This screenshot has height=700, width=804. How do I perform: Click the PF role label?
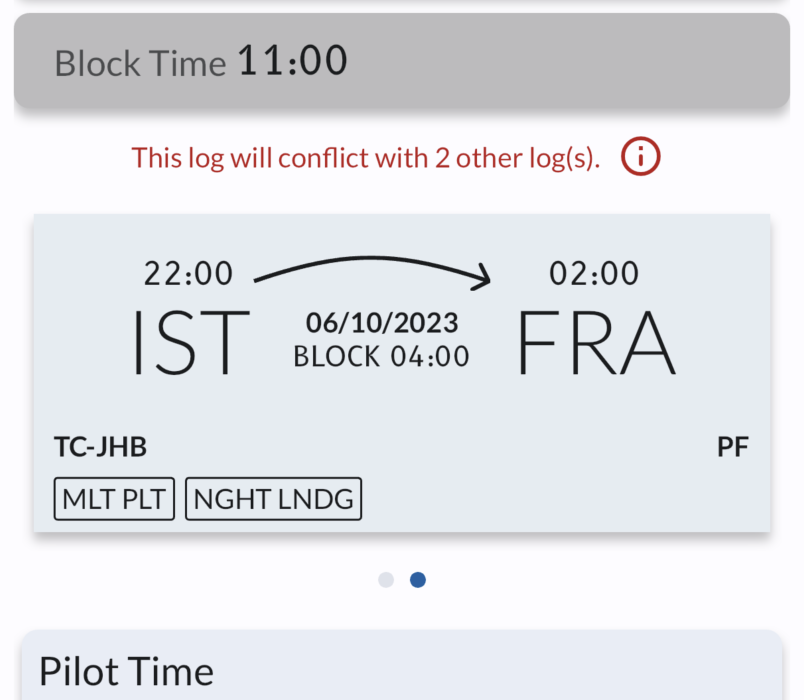pos(732,447)
